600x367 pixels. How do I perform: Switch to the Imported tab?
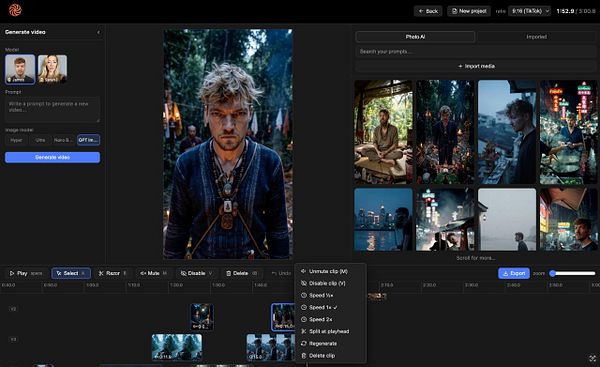point(536,37)
